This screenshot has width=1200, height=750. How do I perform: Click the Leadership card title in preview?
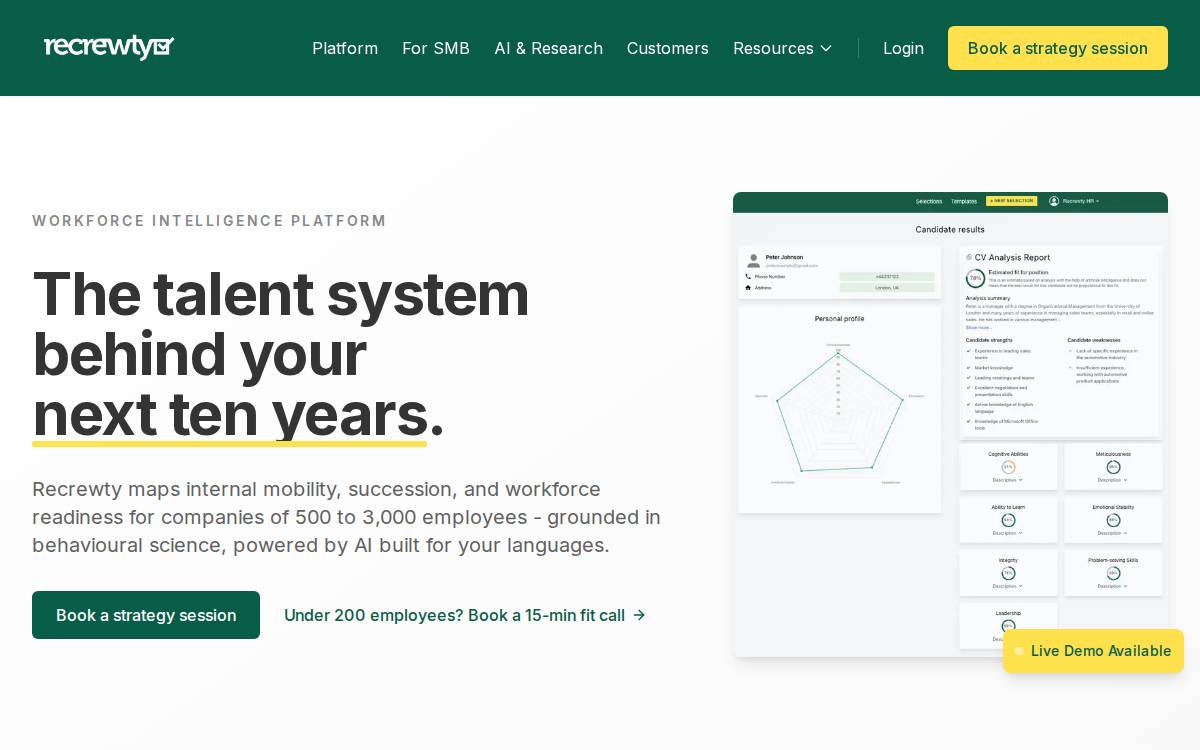(x=1008, y=613)
